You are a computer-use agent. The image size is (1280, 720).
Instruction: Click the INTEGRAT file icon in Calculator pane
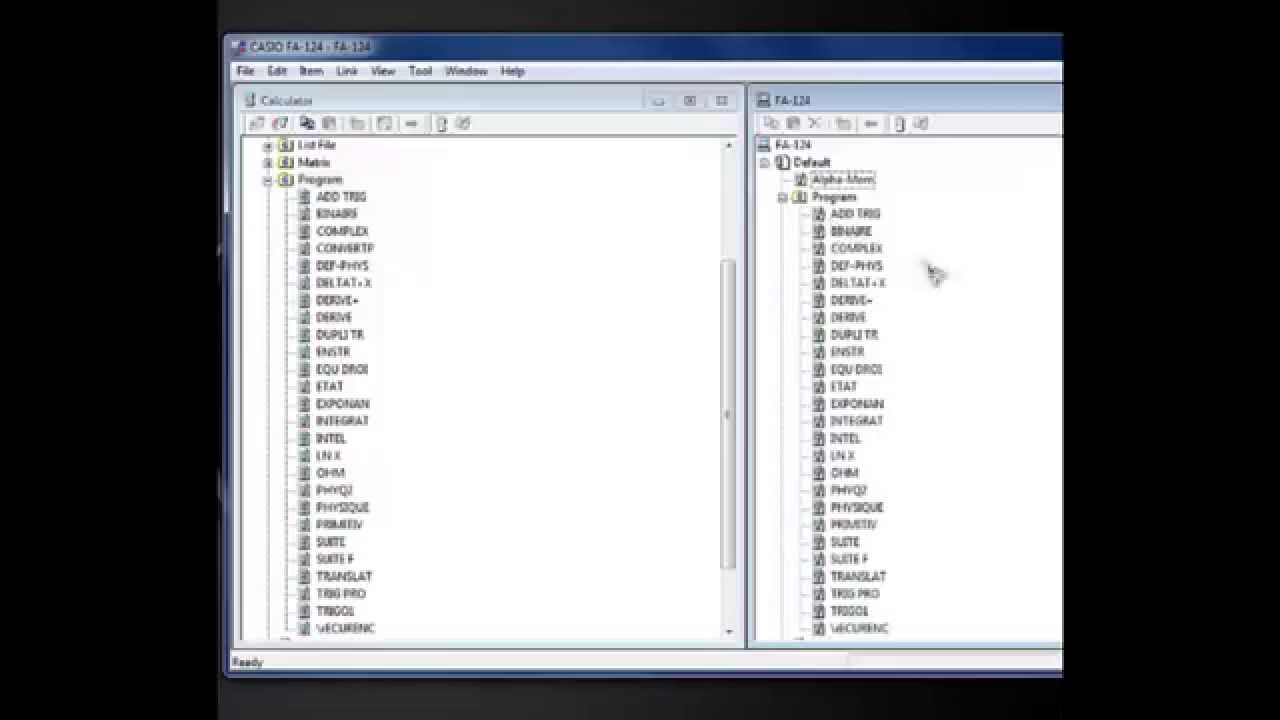click(305, 421)
